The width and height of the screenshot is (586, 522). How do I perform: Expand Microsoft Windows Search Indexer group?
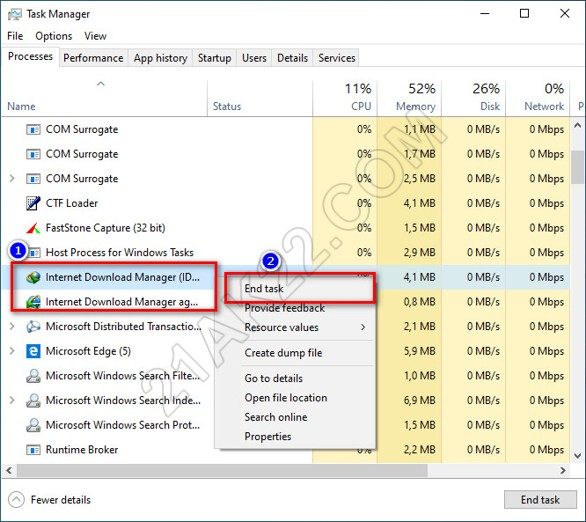pos(12,401)
